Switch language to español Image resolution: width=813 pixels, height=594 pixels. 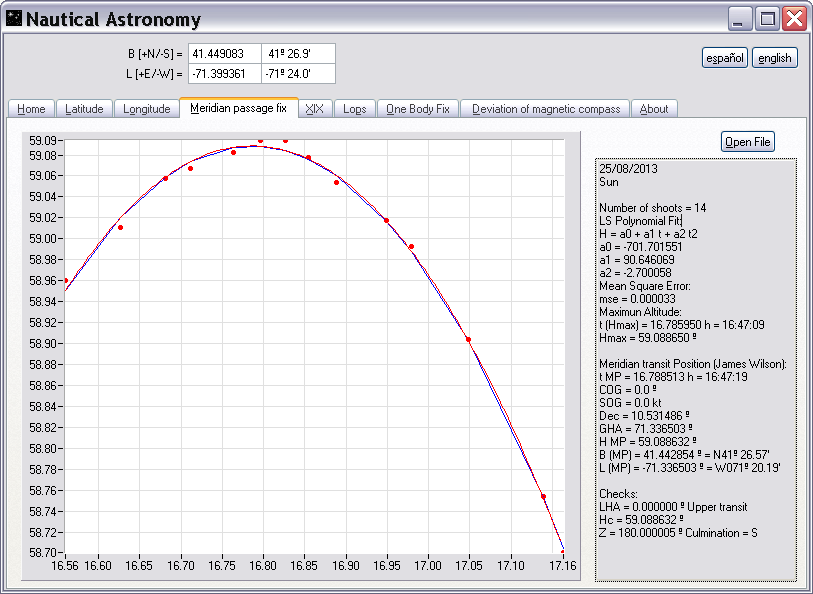(725, 58)
